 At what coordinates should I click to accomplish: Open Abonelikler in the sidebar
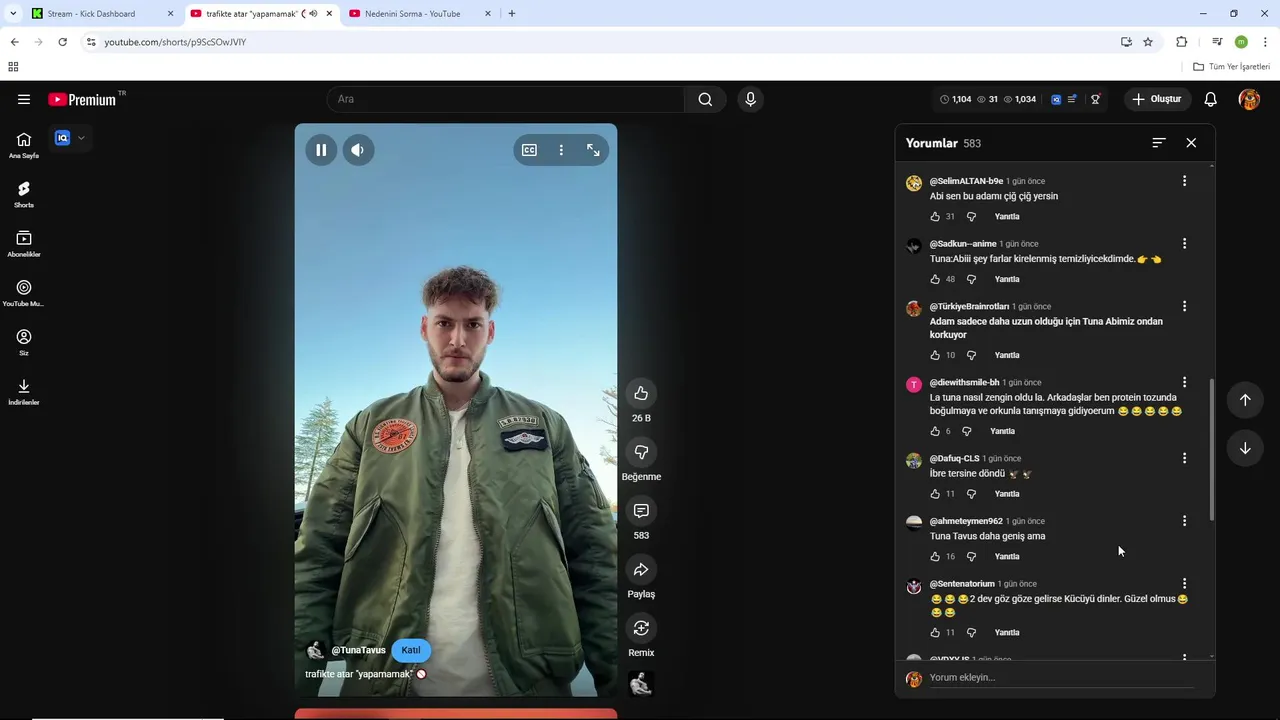point(24,244)
